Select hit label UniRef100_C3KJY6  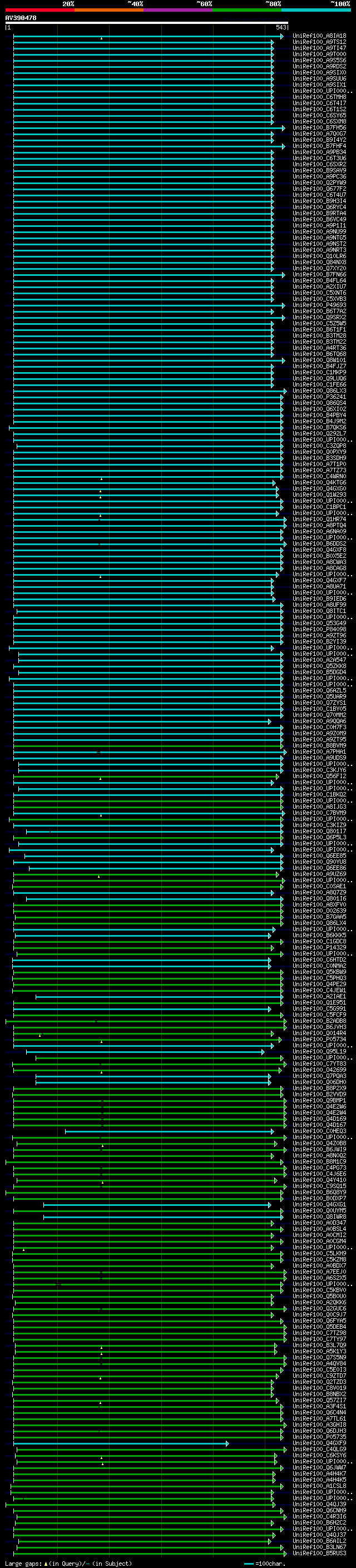(319, 770)
